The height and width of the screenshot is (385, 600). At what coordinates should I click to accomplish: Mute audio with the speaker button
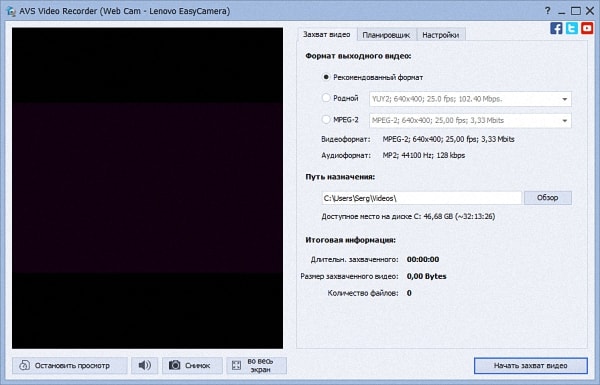(x=145, y=365)
